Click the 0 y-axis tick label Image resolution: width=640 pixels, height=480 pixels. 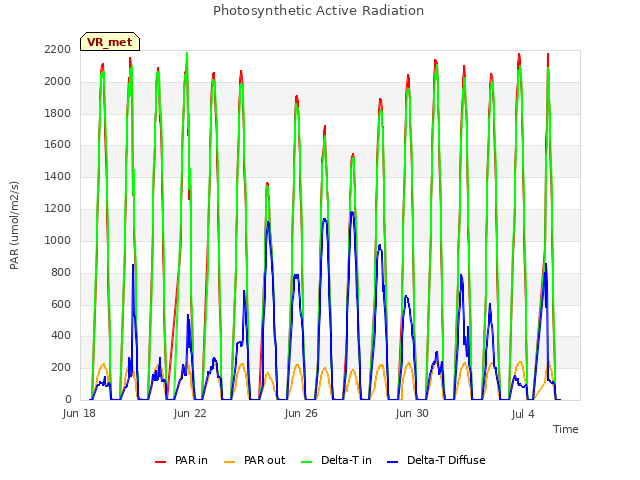click(68, 400)
